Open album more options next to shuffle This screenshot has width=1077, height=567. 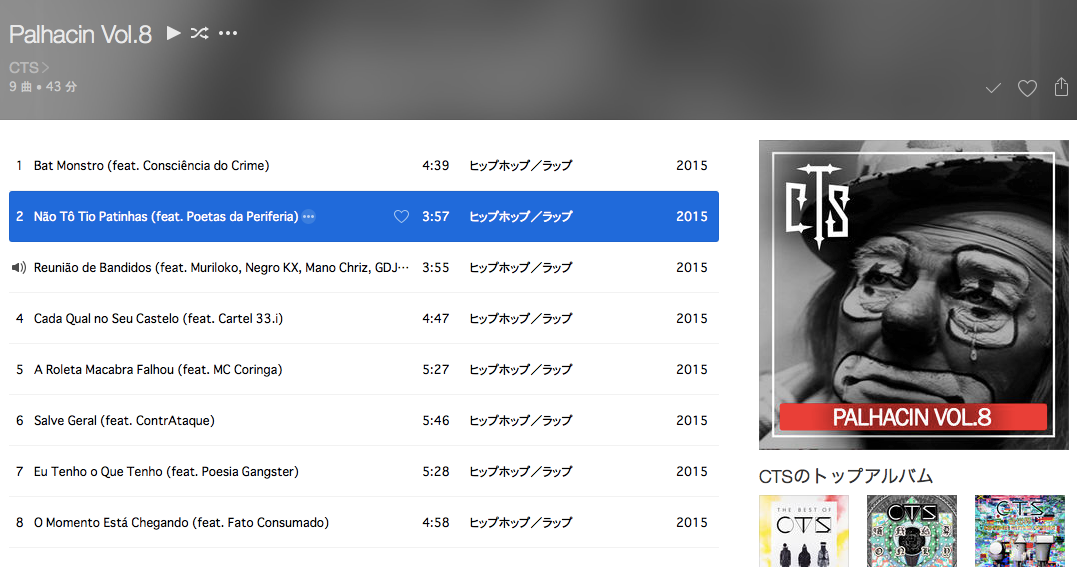[x=228, y=33]
